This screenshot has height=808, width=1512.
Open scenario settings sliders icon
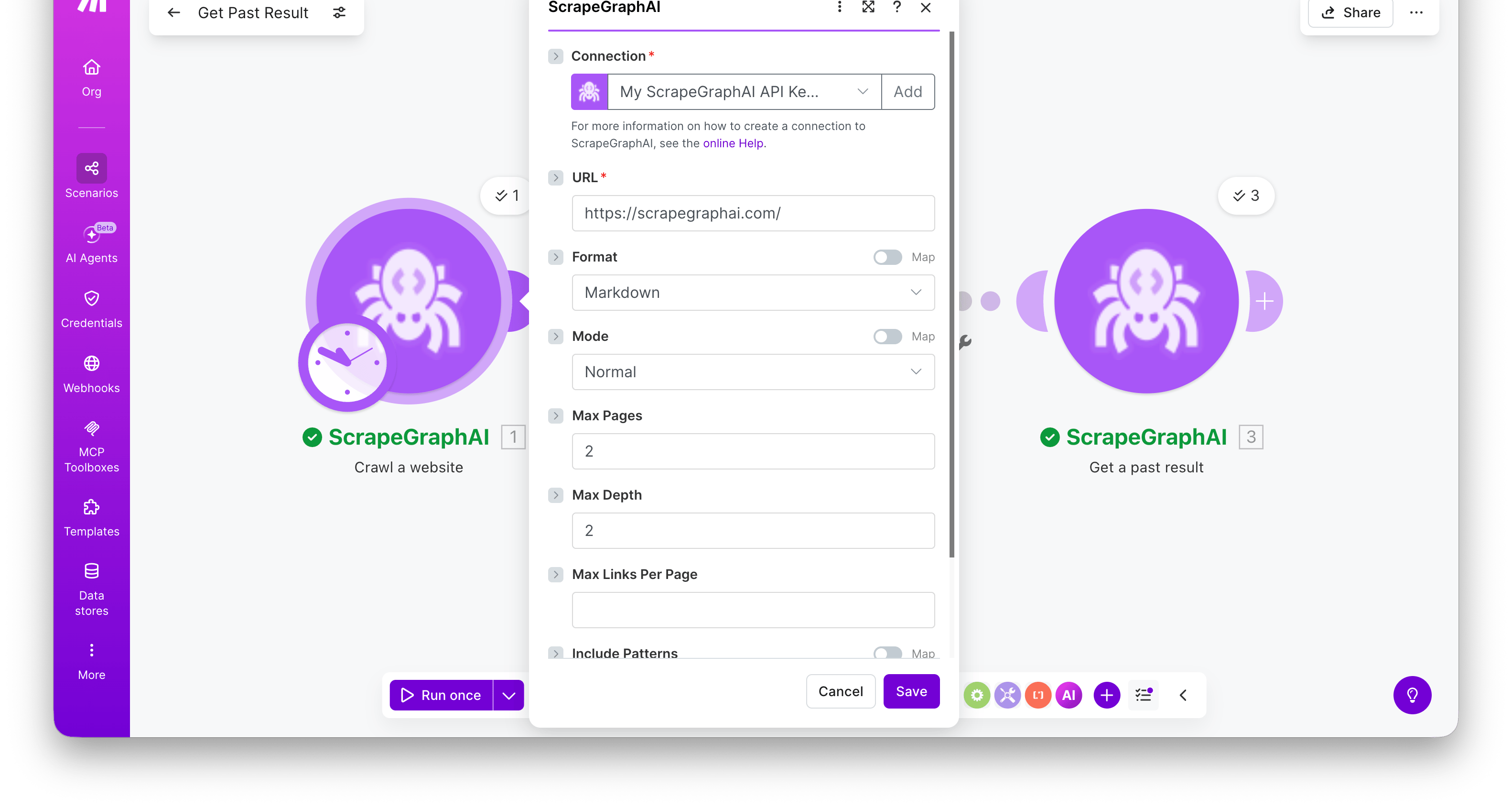point(339,12)
